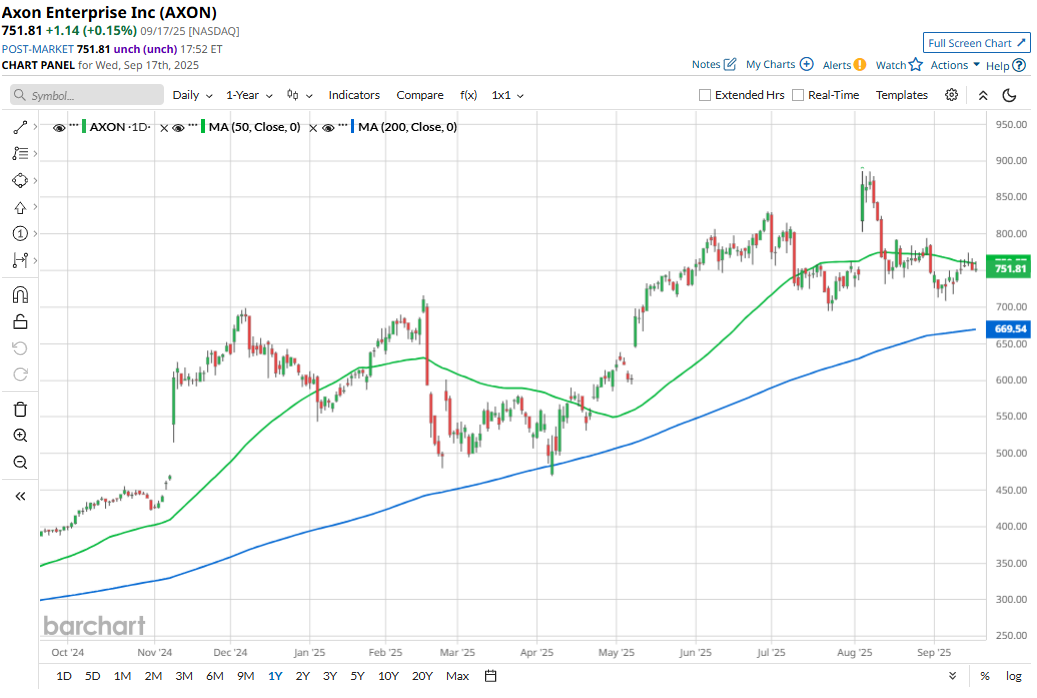
Task: Collapse chart header with up chevrons
Action: (x=983, y=95)
